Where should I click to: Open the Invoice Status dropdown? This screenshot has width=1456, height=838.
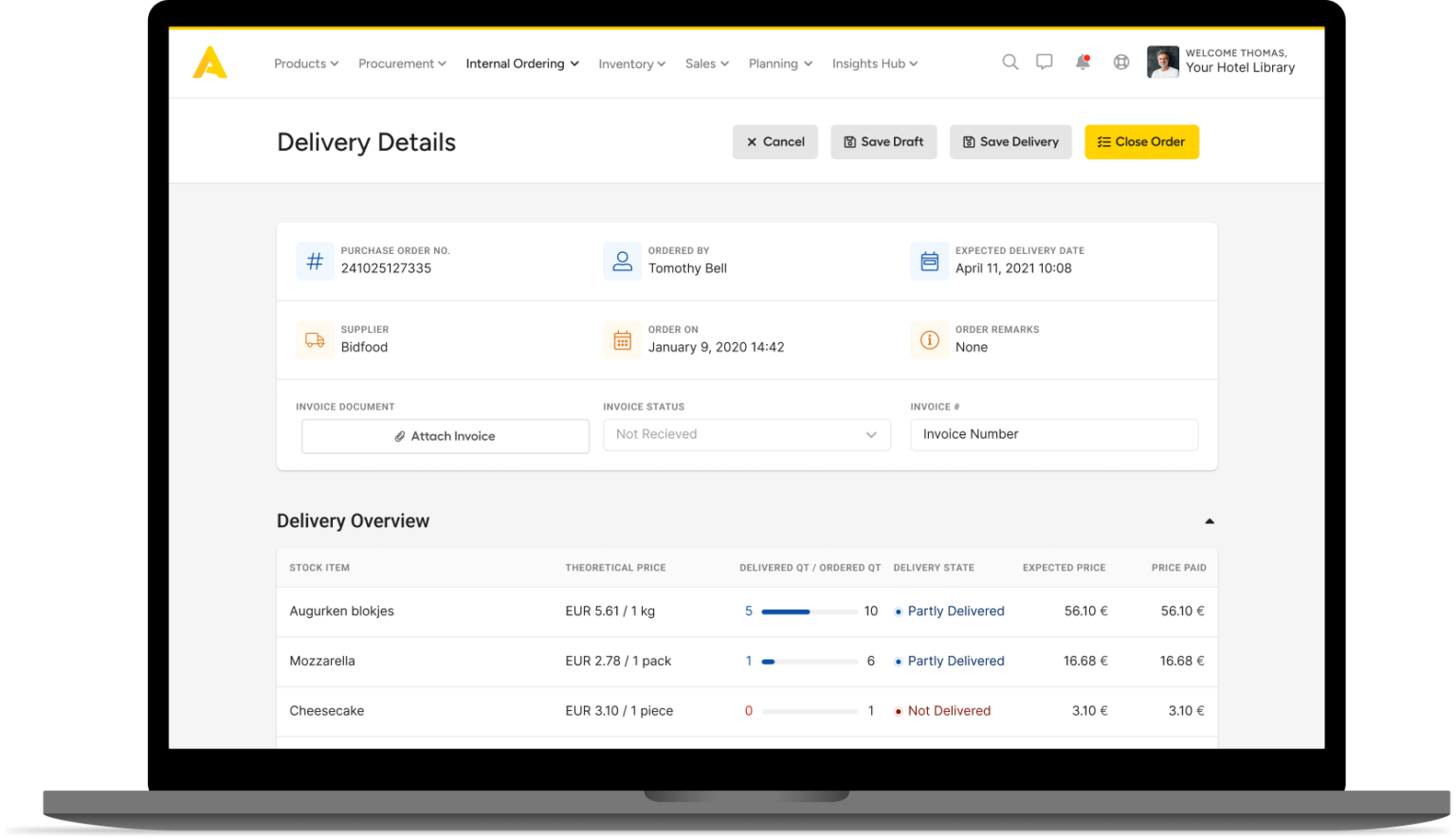click(747, 434)
